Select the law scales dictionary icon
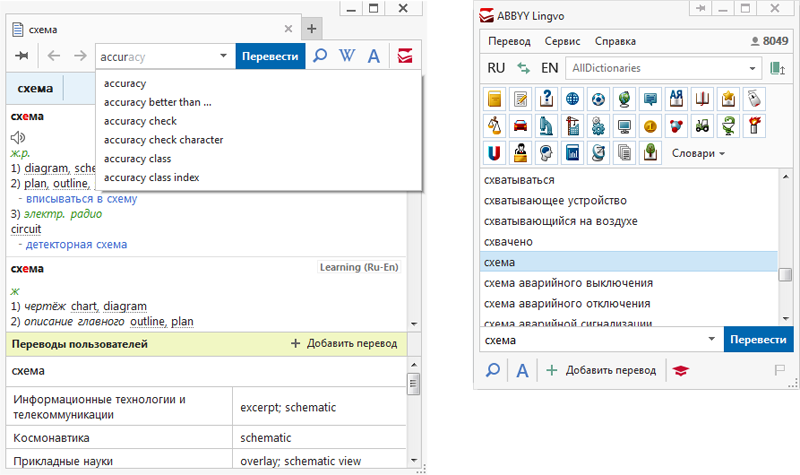The width and height of the screenshot is (800, 475). point(494,126)
